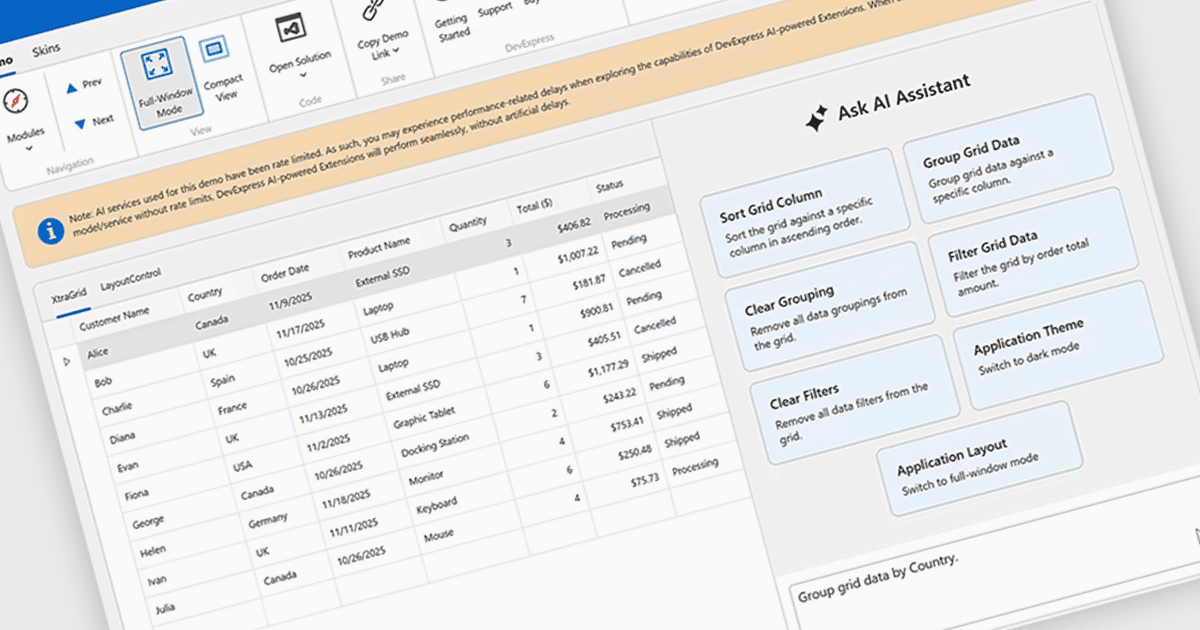Click the Support ribbon item
Screen dimensions: 1200x630
495,10
